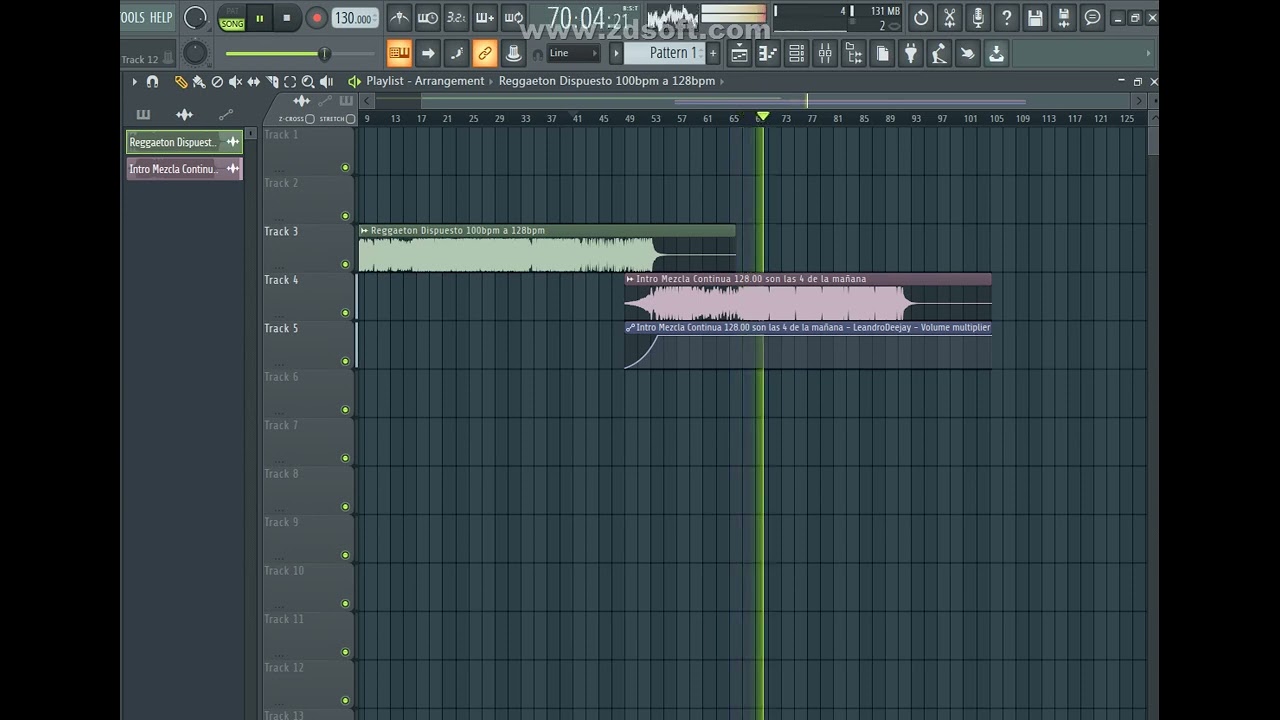This screenshot has width=1280, height=720.
Task: Toggle the link icon in toolbar
Action: click(485, 53)
